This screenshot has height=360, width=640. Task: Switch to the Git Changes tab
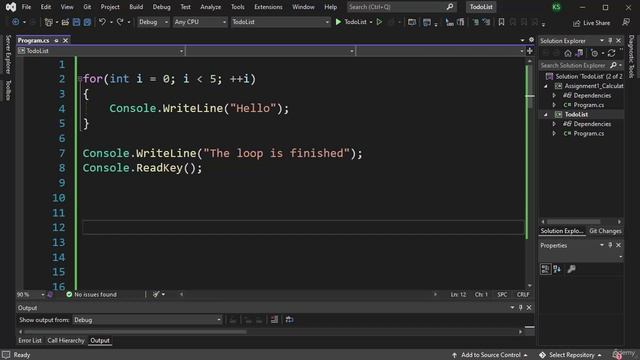605,231
